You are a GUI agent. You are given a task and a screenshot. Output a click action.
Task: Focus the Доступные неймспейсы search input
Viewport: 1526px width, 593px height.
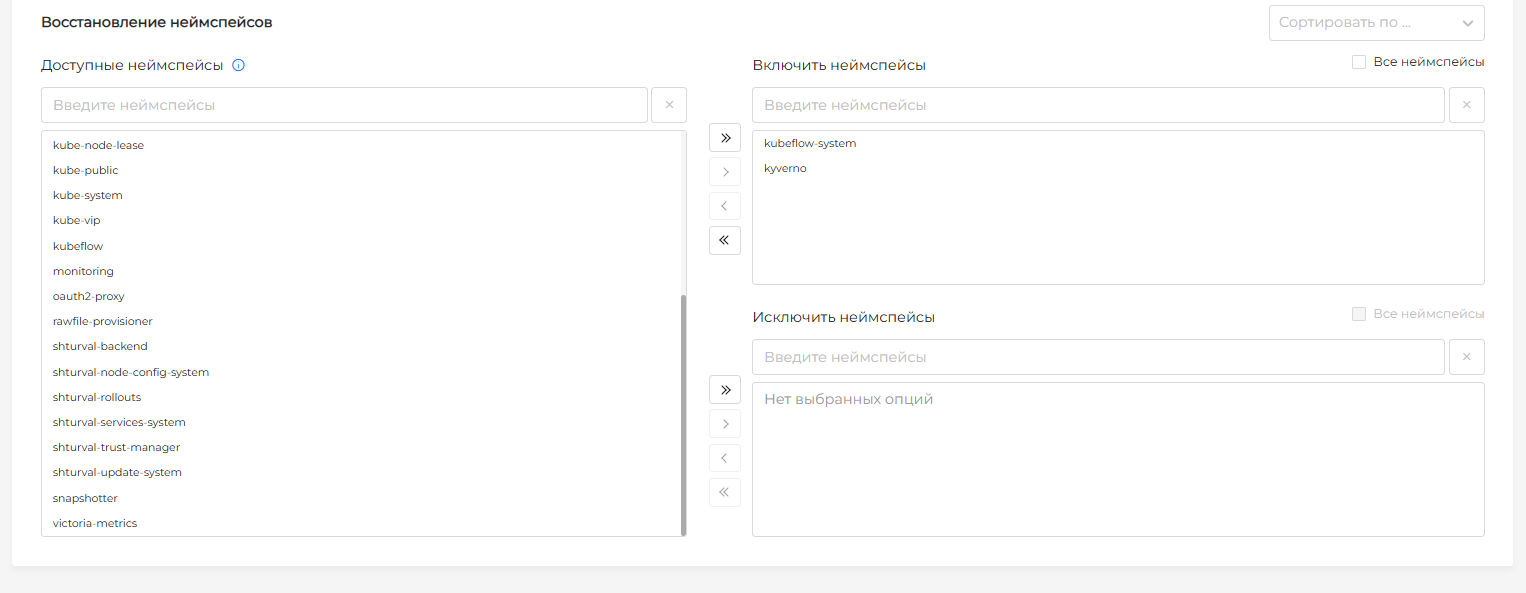(344, 105)
